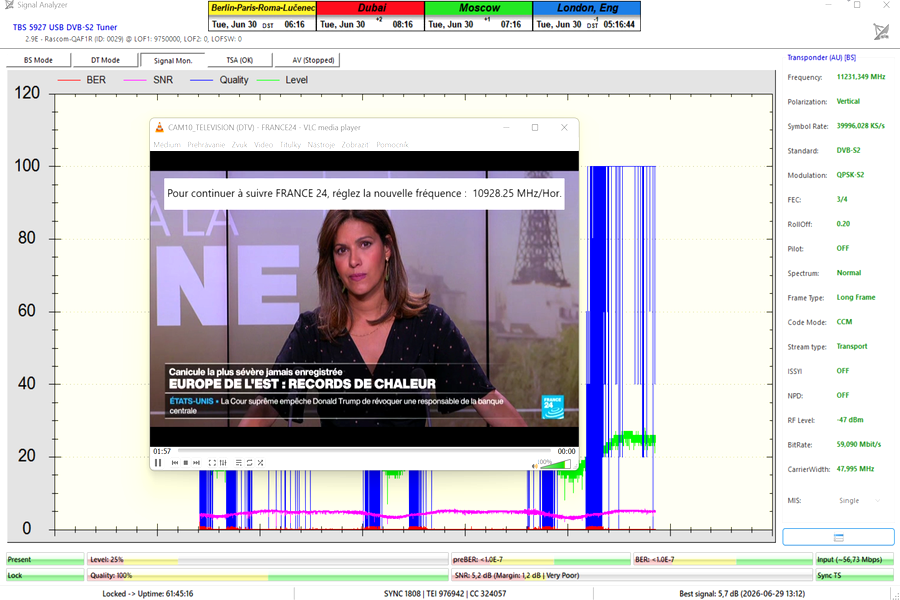Open the AV (Stopped) tab

(307, 60)
